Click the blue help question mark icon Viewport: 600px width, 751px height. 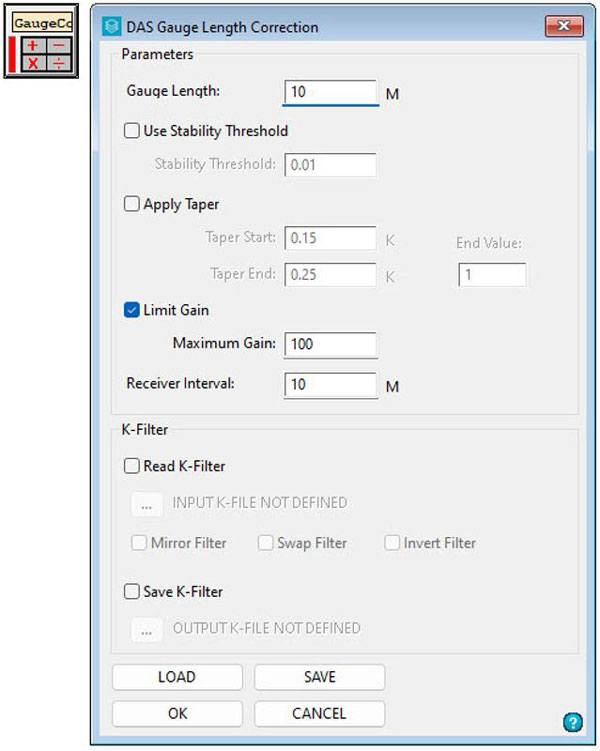[x=572, y=721]
